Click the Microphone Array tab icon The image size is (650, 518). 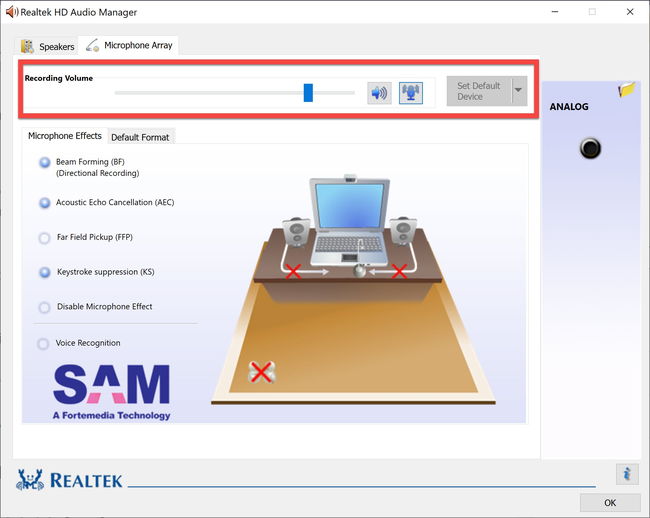(92, 46)
